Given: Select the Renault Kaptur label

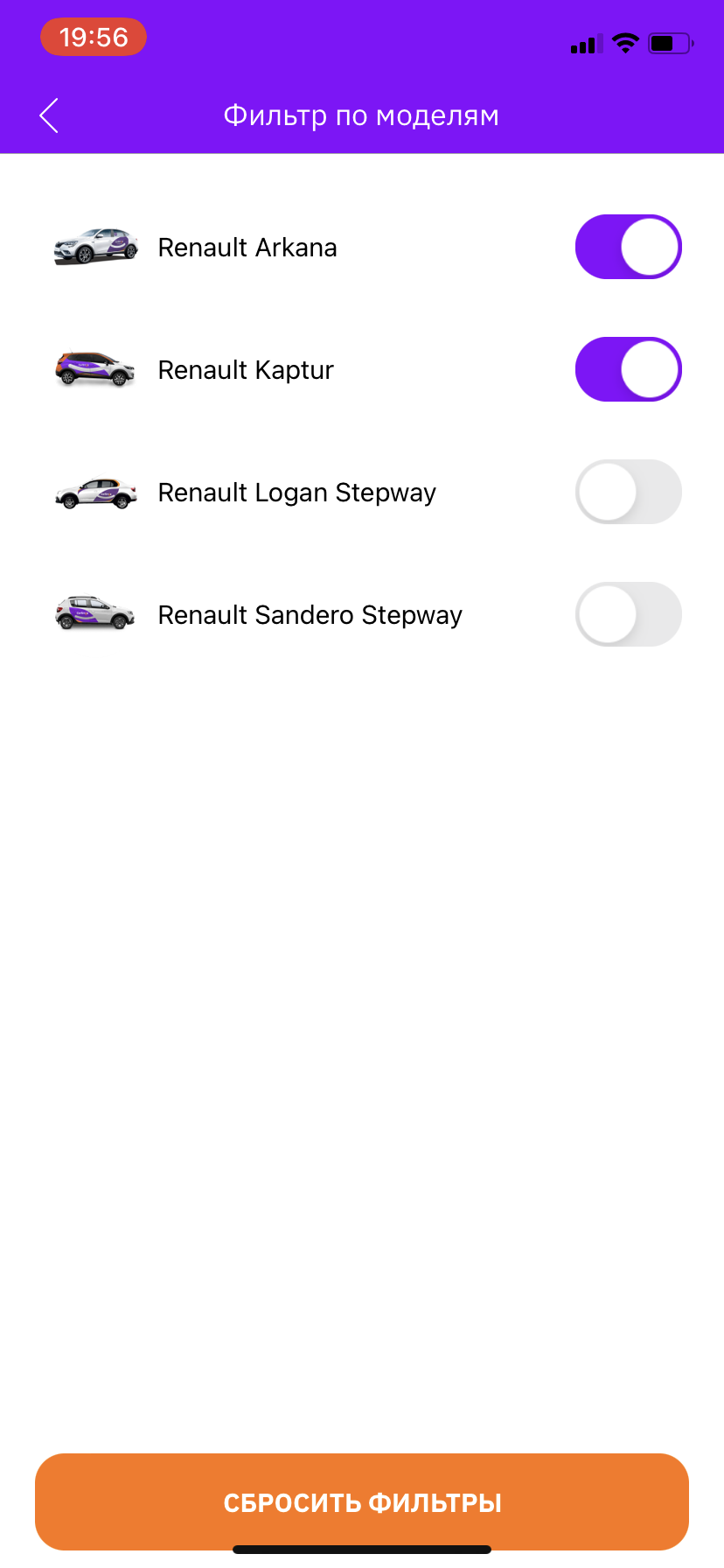Looking at the screenshot, I should coord(246,370).
